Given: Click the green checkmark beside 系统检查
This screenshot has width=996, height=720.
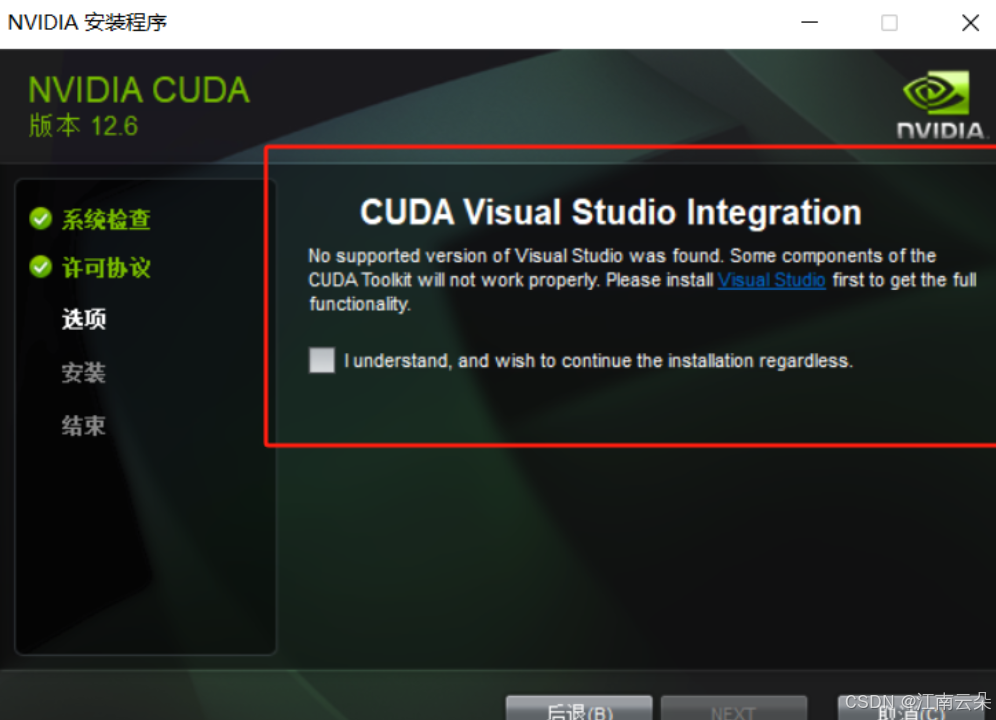Looking at the screenshot, I should click(41, 219).
